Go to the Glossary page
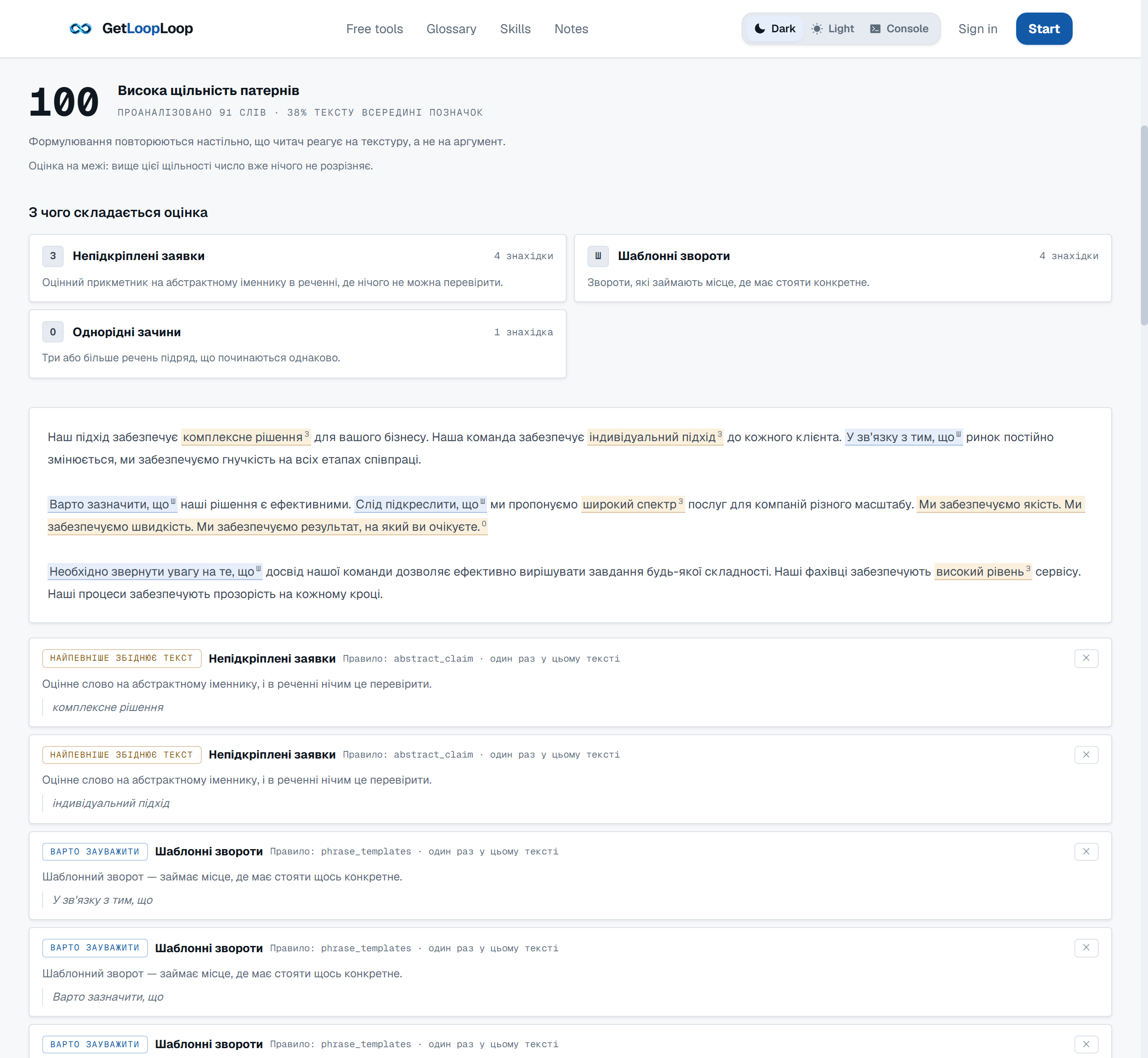 (451, 29)
